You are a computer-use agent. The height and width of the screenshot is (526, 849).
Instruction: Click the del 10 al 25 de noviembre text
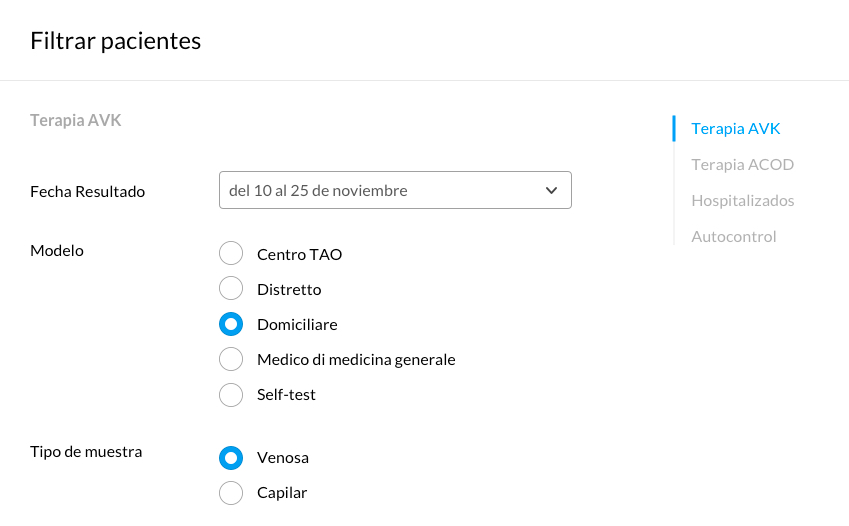(x=318, y=190)
